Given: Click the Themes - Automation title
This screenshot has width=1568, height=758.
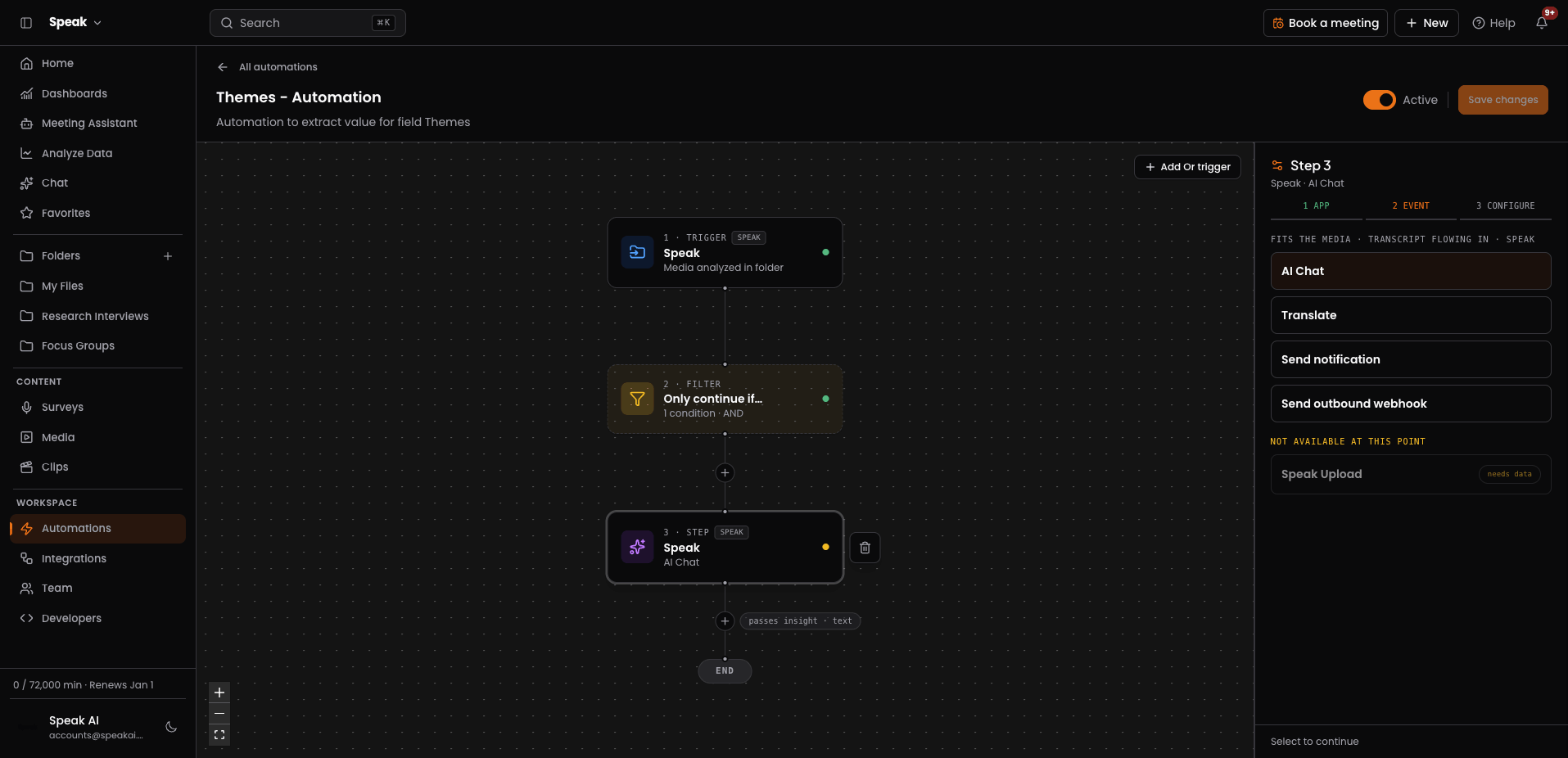Looking at the screenshot, I should tap(299, 97).
